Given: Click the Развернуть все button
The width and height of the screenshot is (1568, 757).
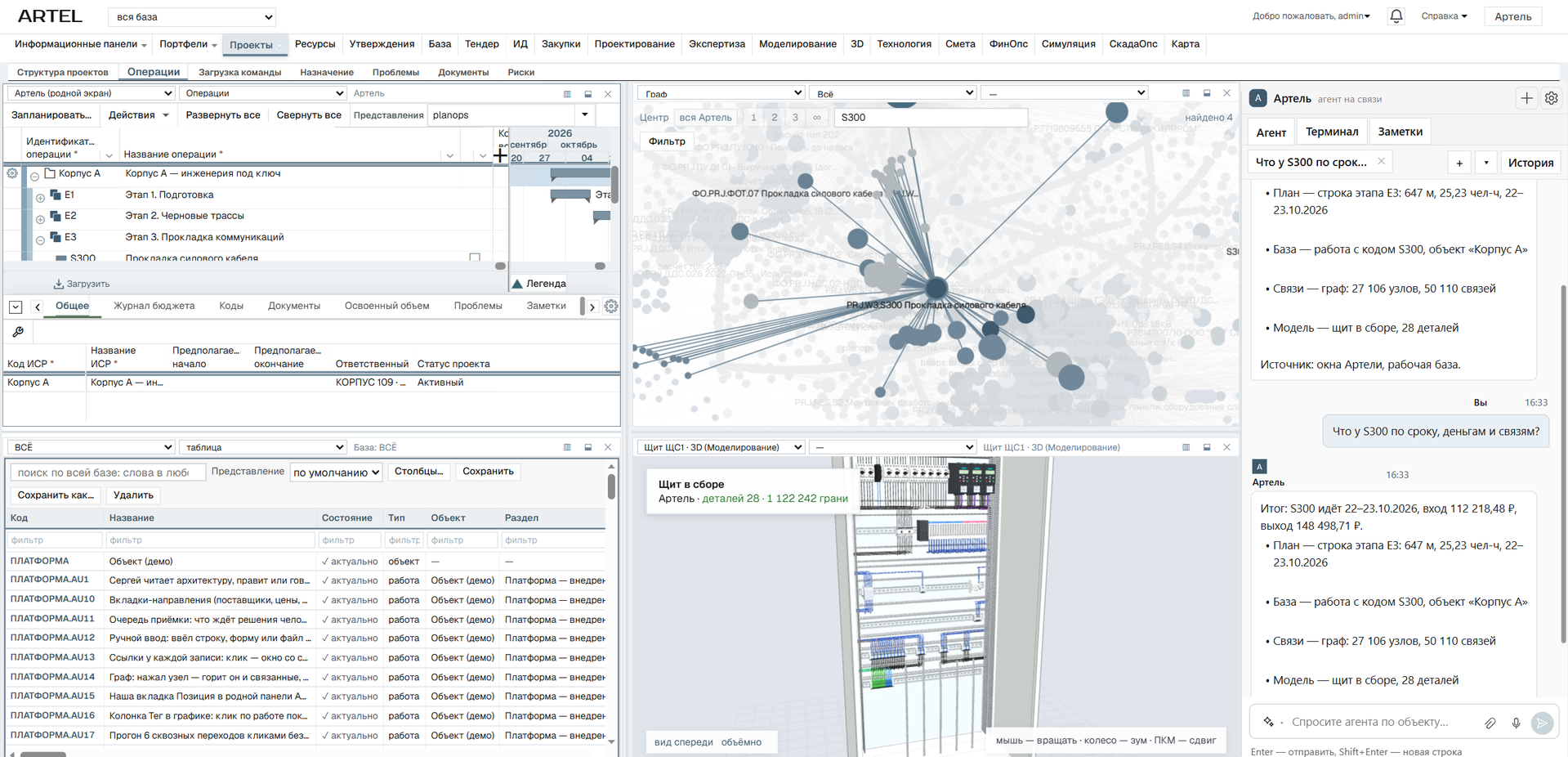Looking at the screenshot, I should (x=223, y=115).
